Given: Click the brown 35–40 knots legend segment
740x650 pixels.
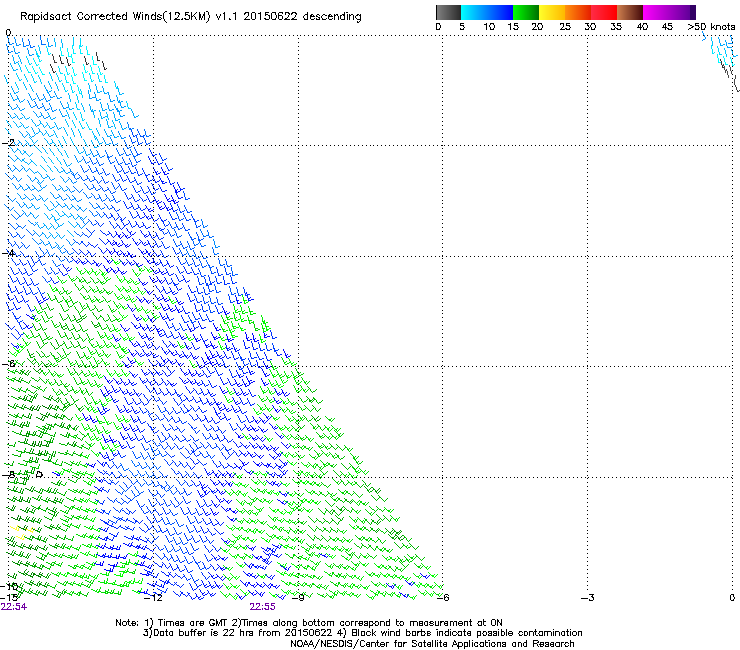Looking at the screenshot, I should [x=630, y=12].
